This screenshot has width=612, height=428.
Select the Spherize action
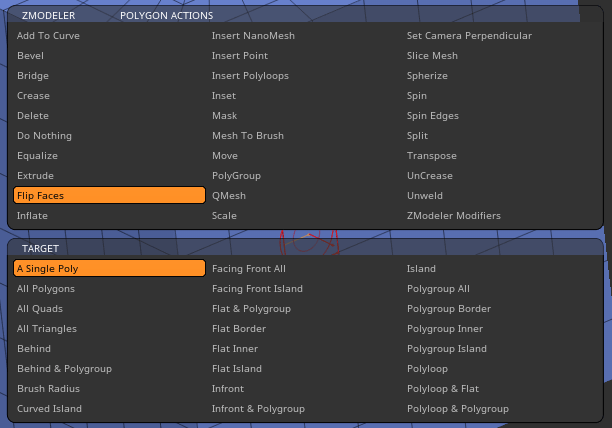[428, 76]
